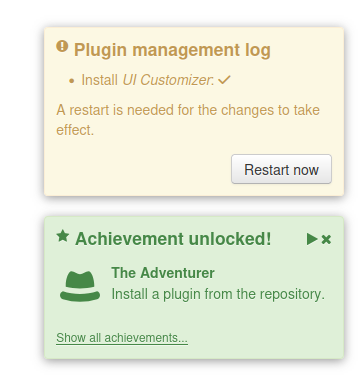Screen dimensions: 363x380
Task: Open the Show all achievements link
Action: tap(122, 338)
